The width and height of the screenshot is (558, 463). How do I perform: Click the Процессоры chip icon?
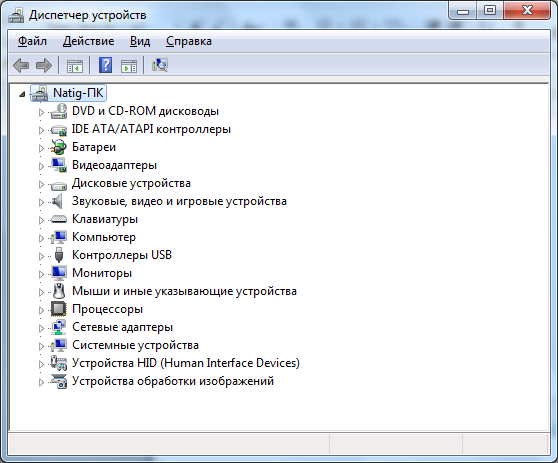click(58, 309)
